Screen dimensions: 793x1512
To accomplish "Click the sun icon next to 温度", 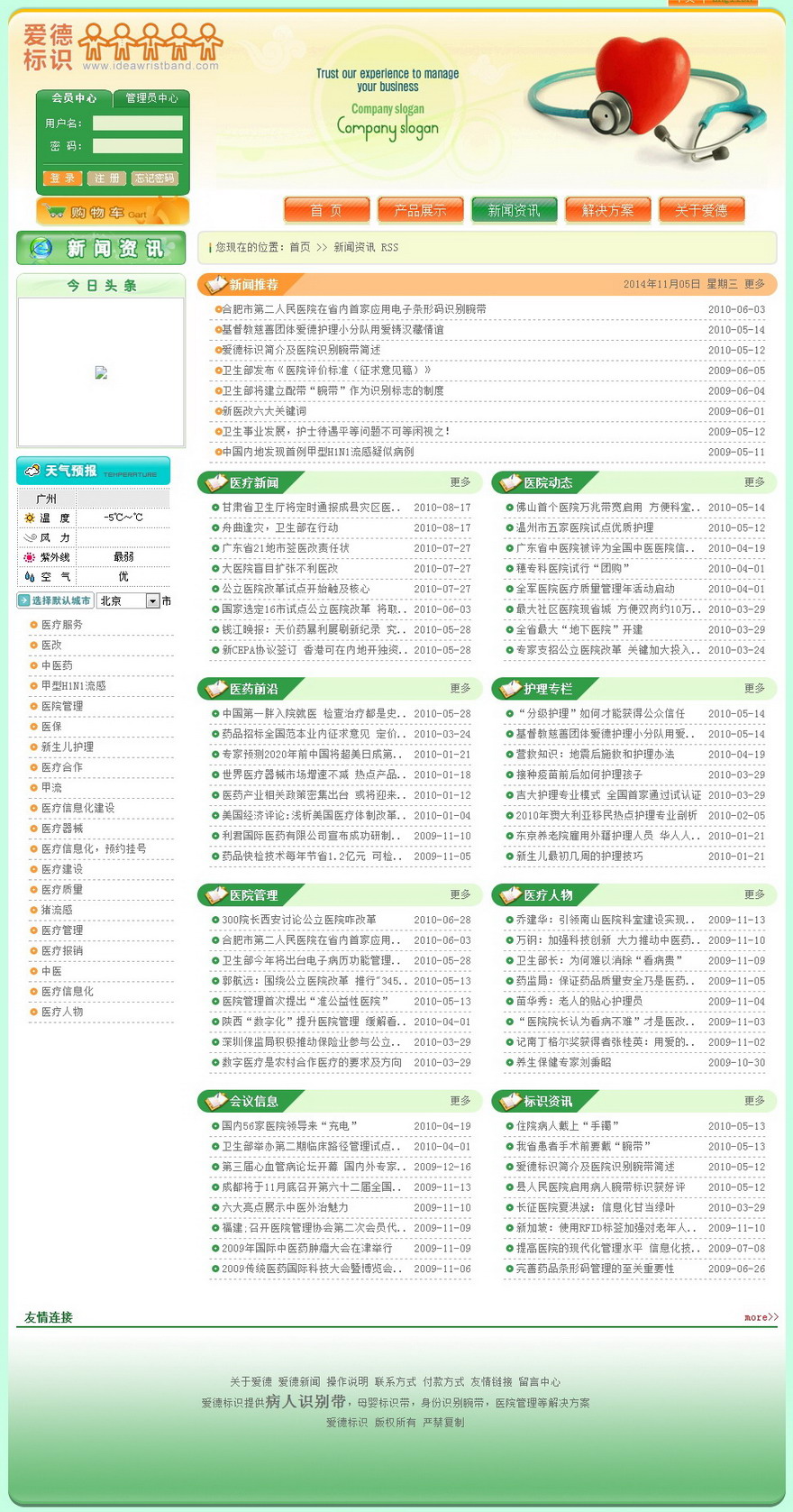I will point(30,518).
